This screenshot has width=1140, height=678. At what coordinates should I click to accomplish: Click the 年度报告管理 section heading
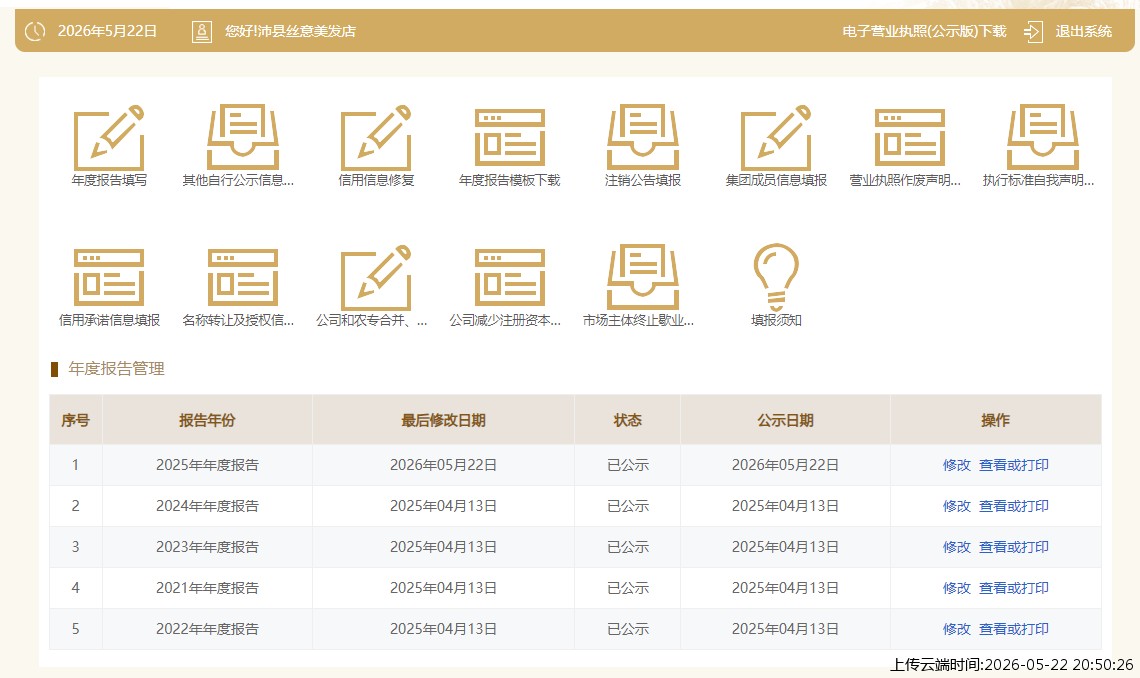pyautogui.click(x=116, y=368)
